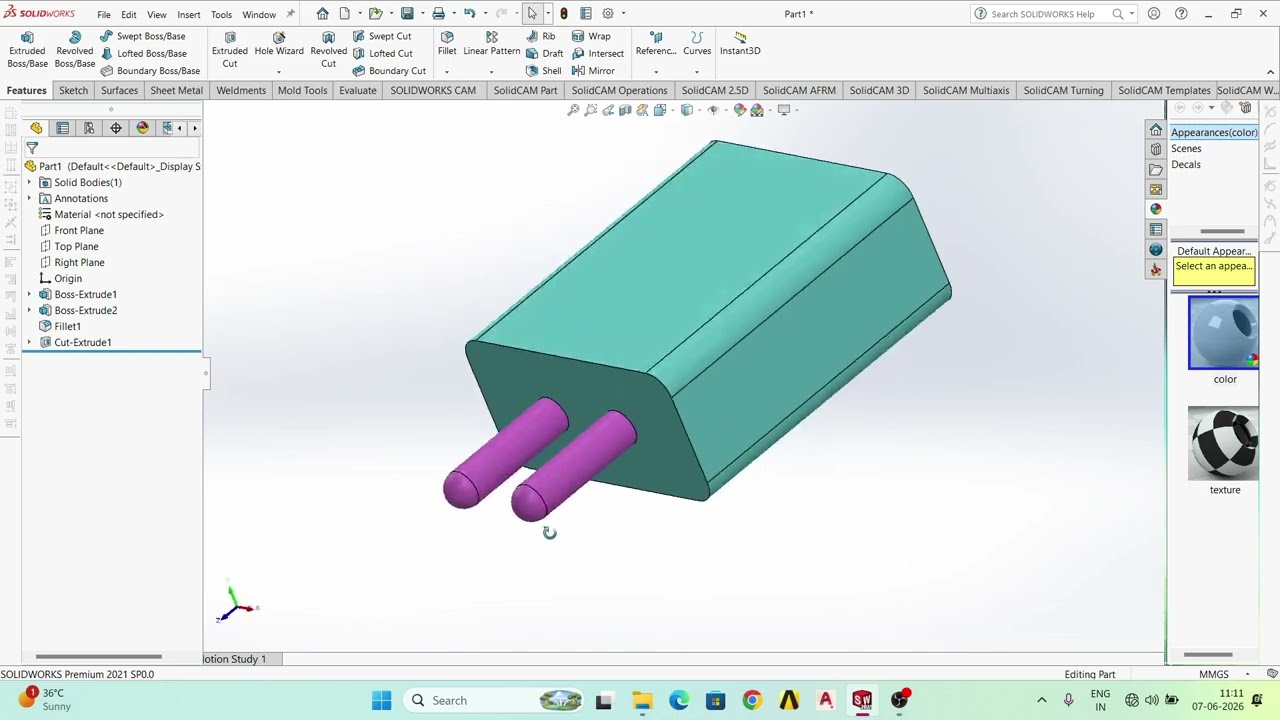The width and height of the screenshot is (1280, 720).
Task: Select the Revolved Boss/Base tool
Action: (75, 50)
